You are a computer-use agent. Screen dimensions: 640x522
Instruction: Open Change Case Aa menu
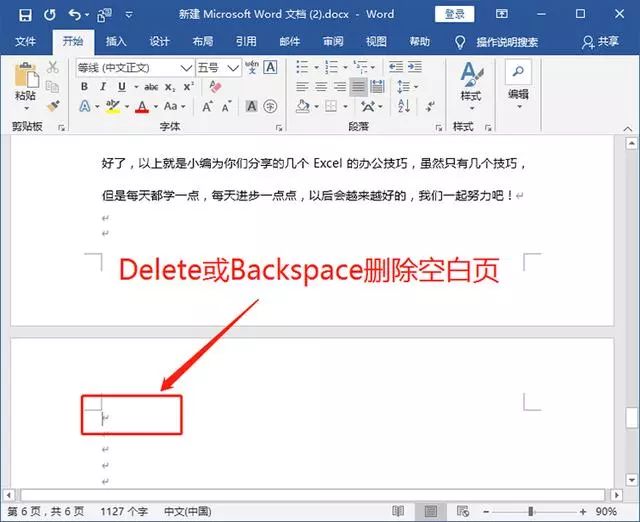(x=174, y=106)
